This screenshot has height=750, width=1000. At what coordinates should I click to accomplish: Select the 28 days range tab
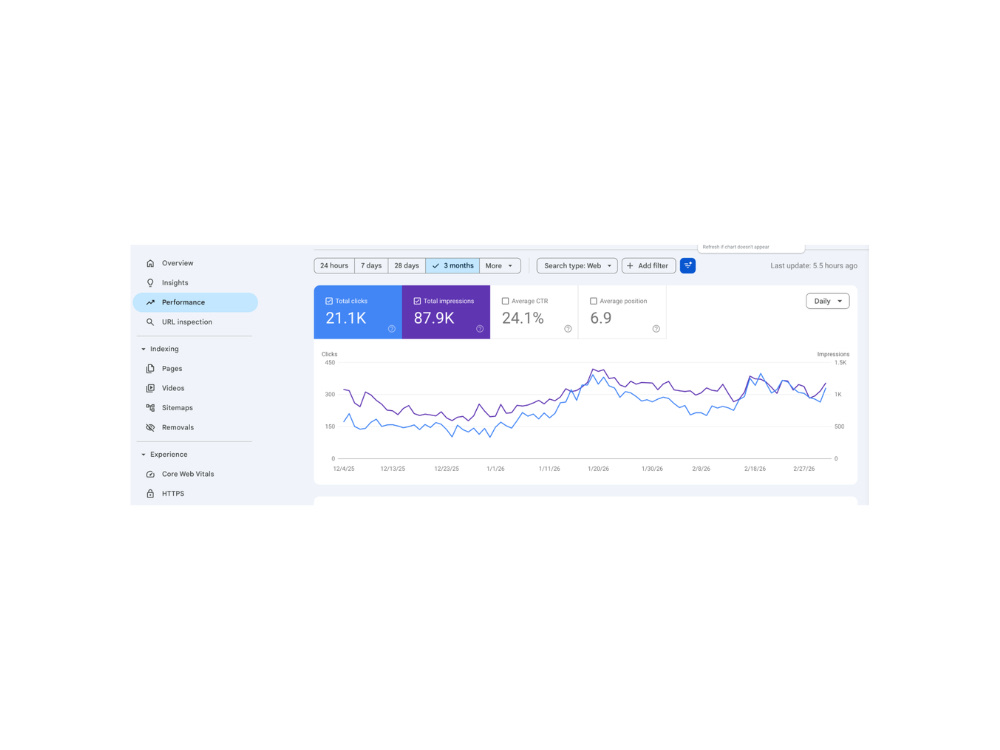[406, 266]
